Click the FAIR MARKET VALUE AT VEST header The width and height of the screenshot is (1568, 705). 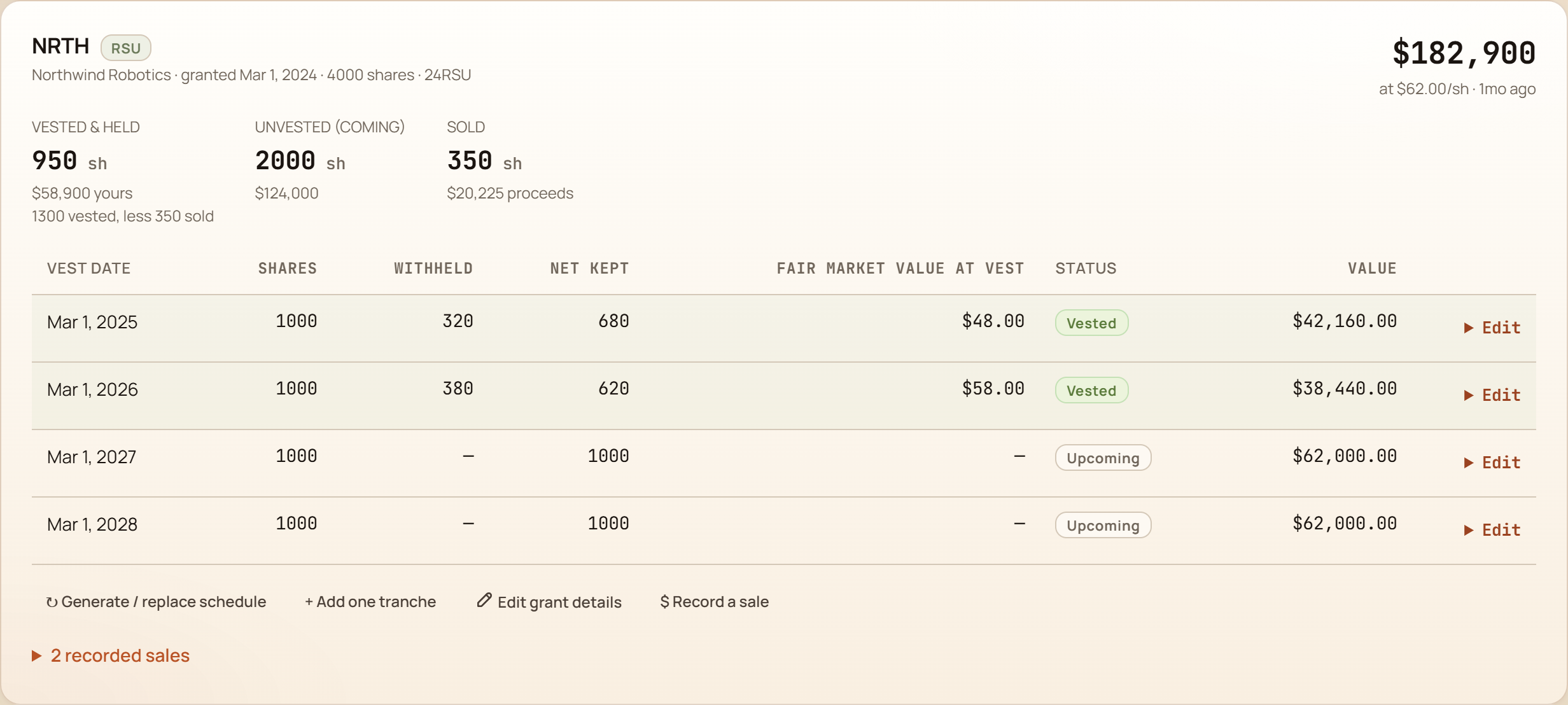click(900, 269)
